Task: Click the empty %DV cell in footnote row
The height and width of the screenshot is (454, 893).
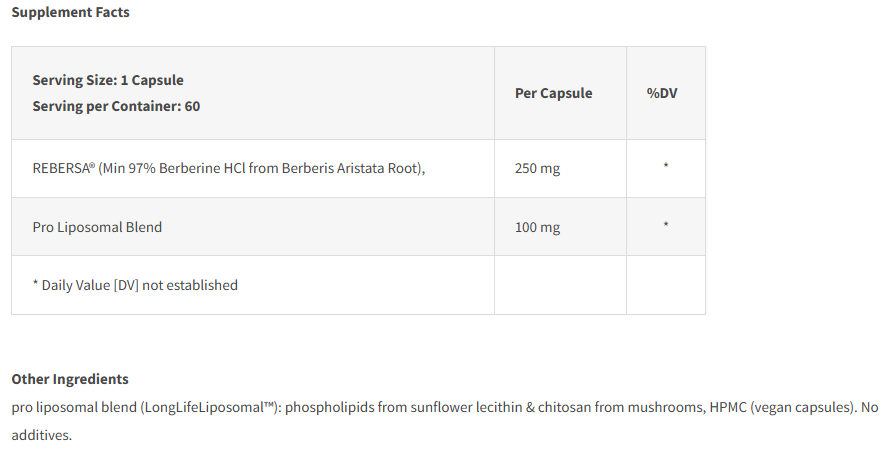Action: pyautogui.click(x=666, y=285)
